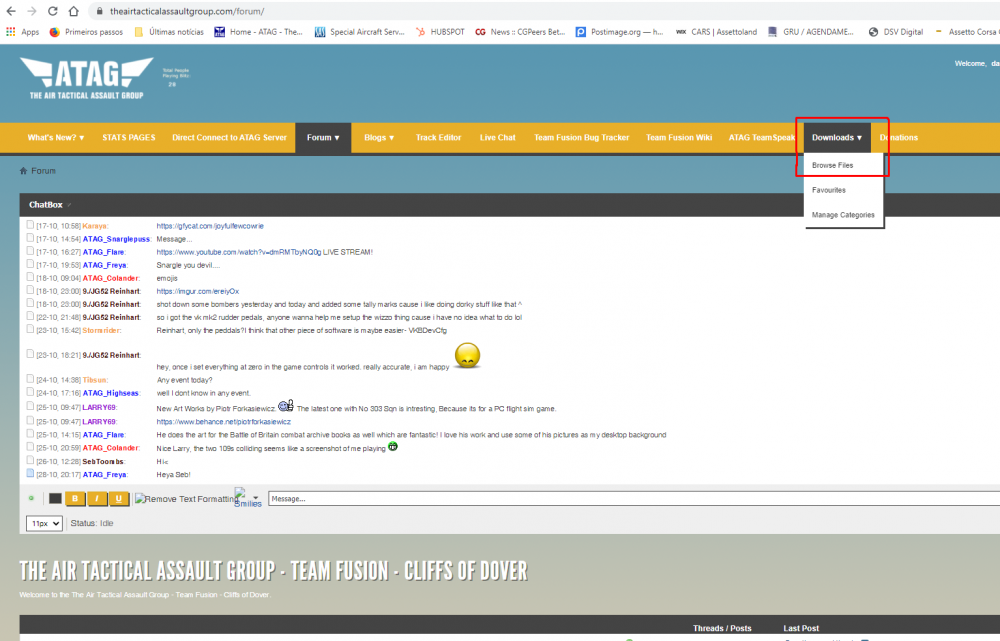Select the black text color swatch

click(55, 498)
